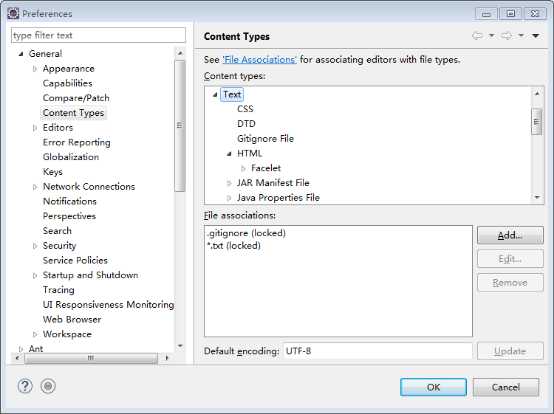Click the forward navigation arrow icon

coord(507,36)
